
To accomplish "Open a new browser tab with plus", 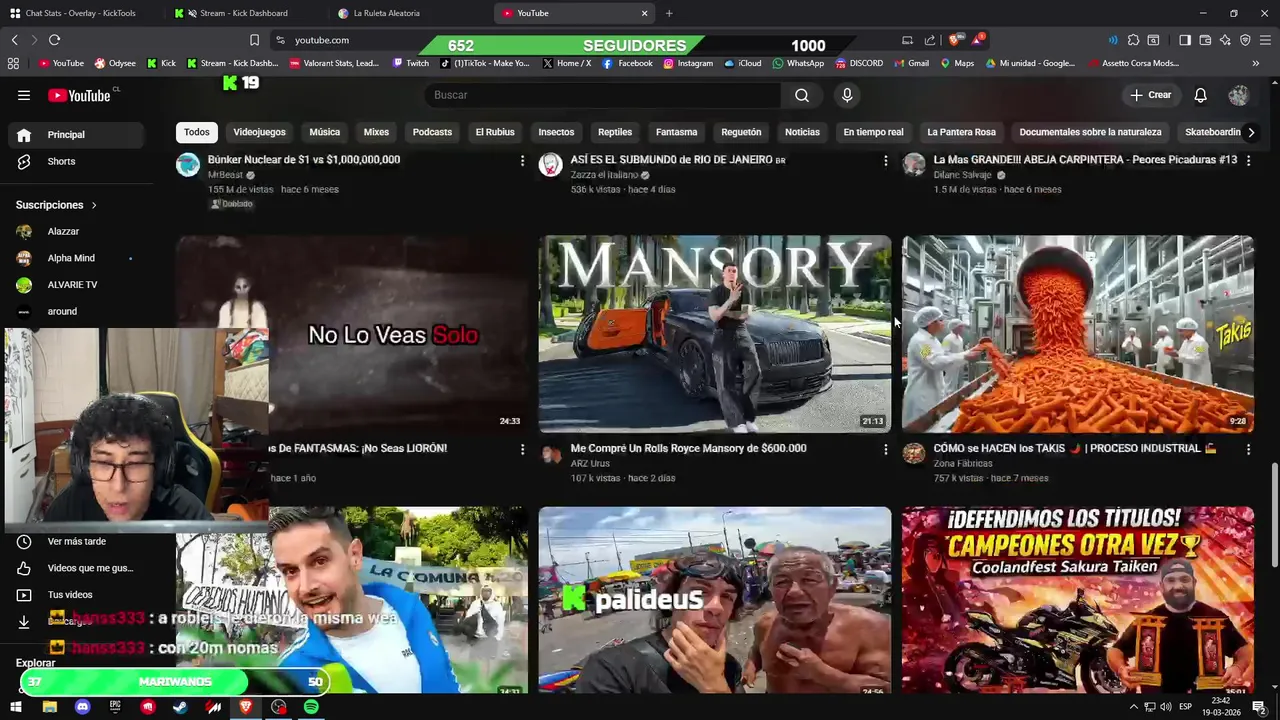I will (669, 13).
